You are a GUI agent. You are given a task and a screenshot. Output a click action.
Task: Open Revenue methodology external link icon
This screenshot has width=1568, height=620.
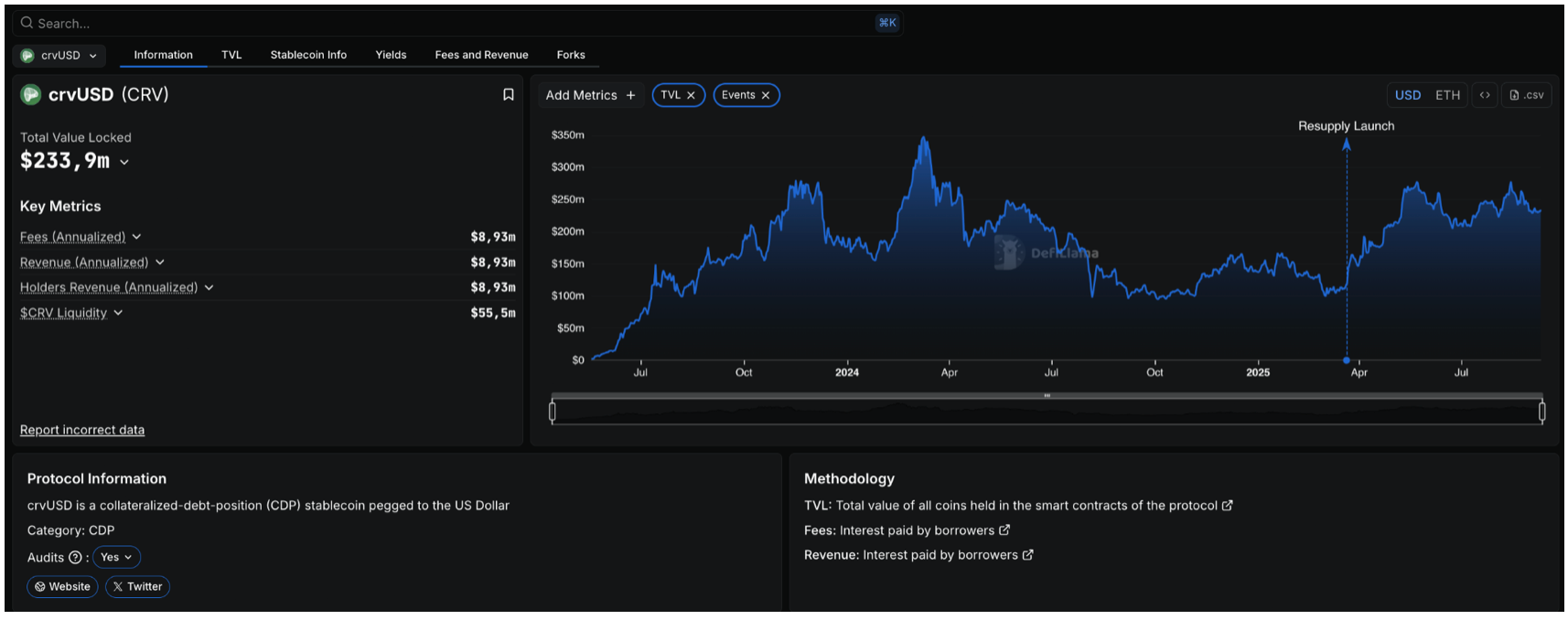[x=1028, y=555]
